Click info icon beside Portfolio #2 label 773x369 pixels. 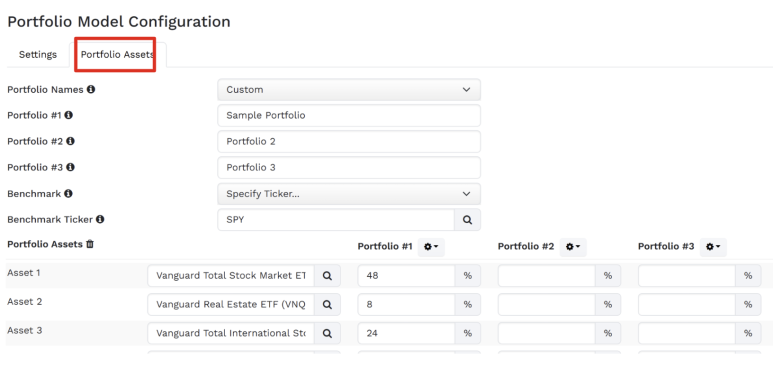point(70,141)
